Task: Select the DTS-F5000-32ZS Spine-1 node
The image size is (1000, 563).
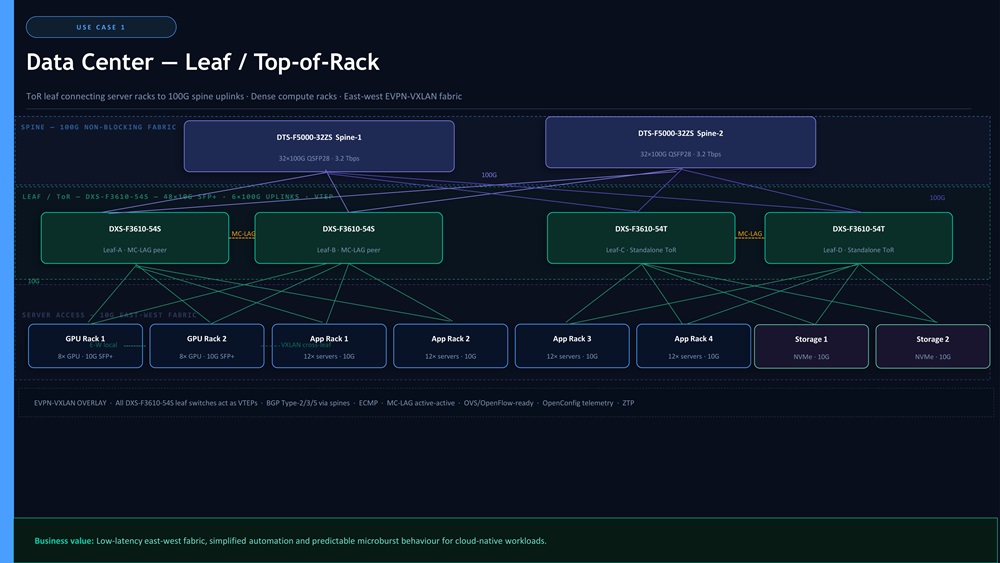Action: pos(319,146)
